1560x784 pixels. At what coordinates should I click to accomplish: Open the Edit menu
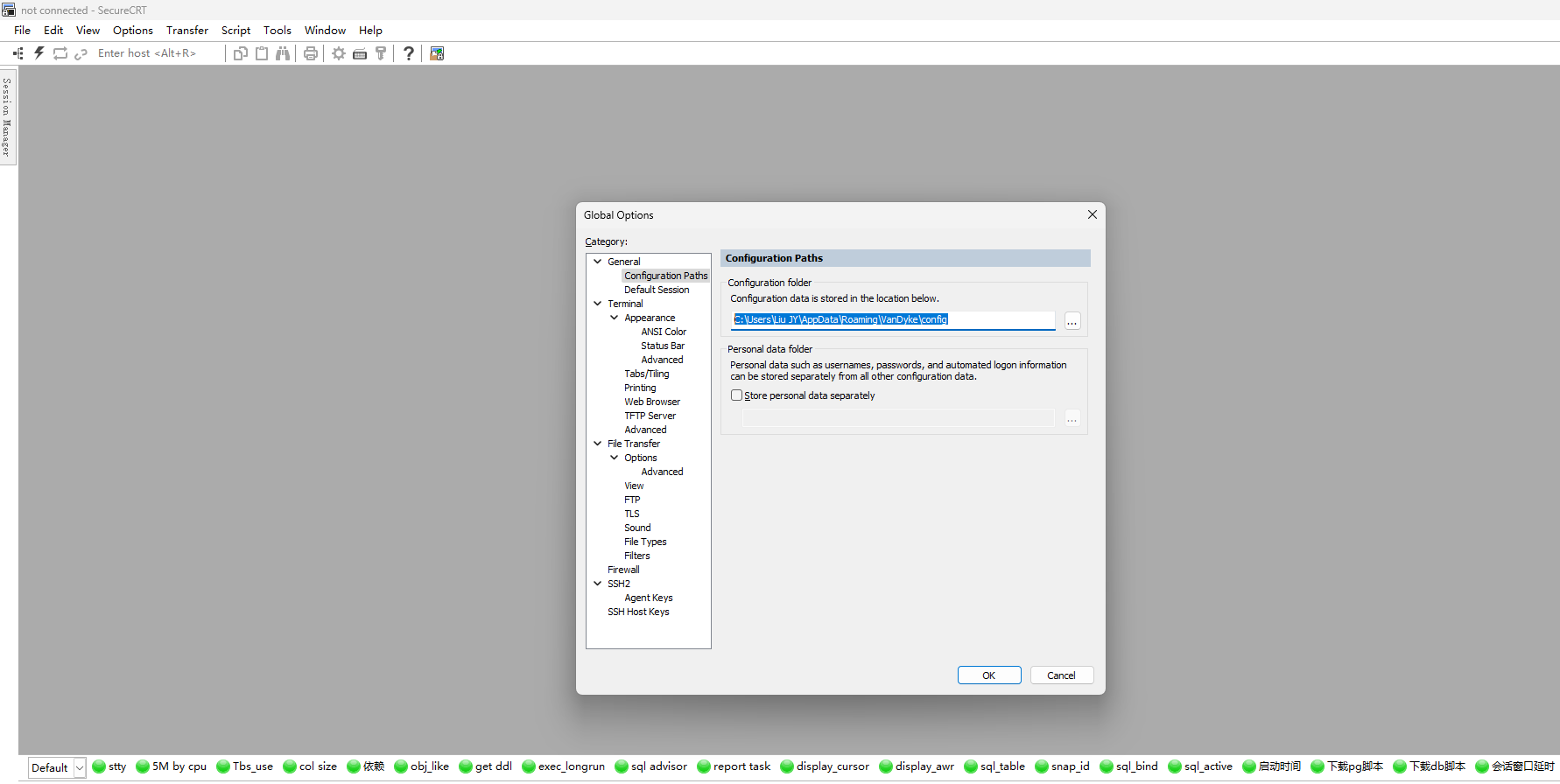click(x=53, y=30)
